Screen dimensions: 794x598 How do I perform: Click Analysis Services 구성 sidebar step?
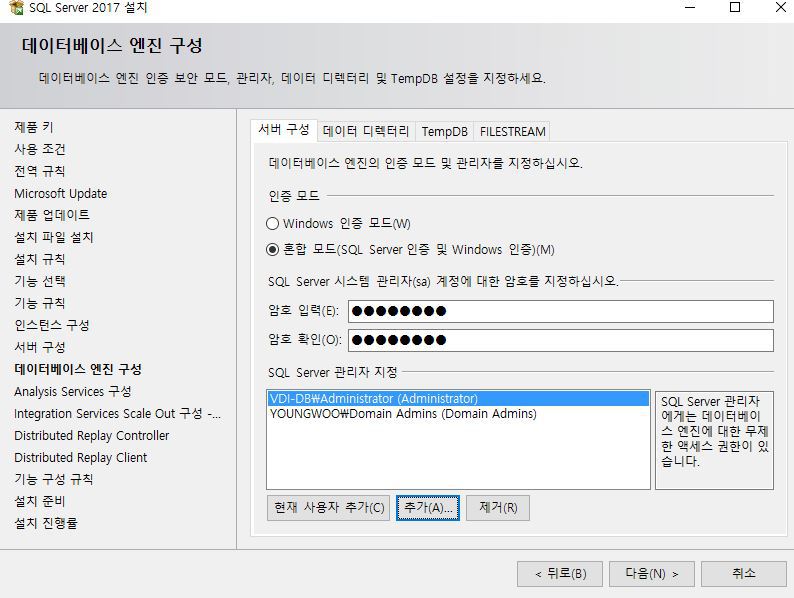click(x=73, y=391)
